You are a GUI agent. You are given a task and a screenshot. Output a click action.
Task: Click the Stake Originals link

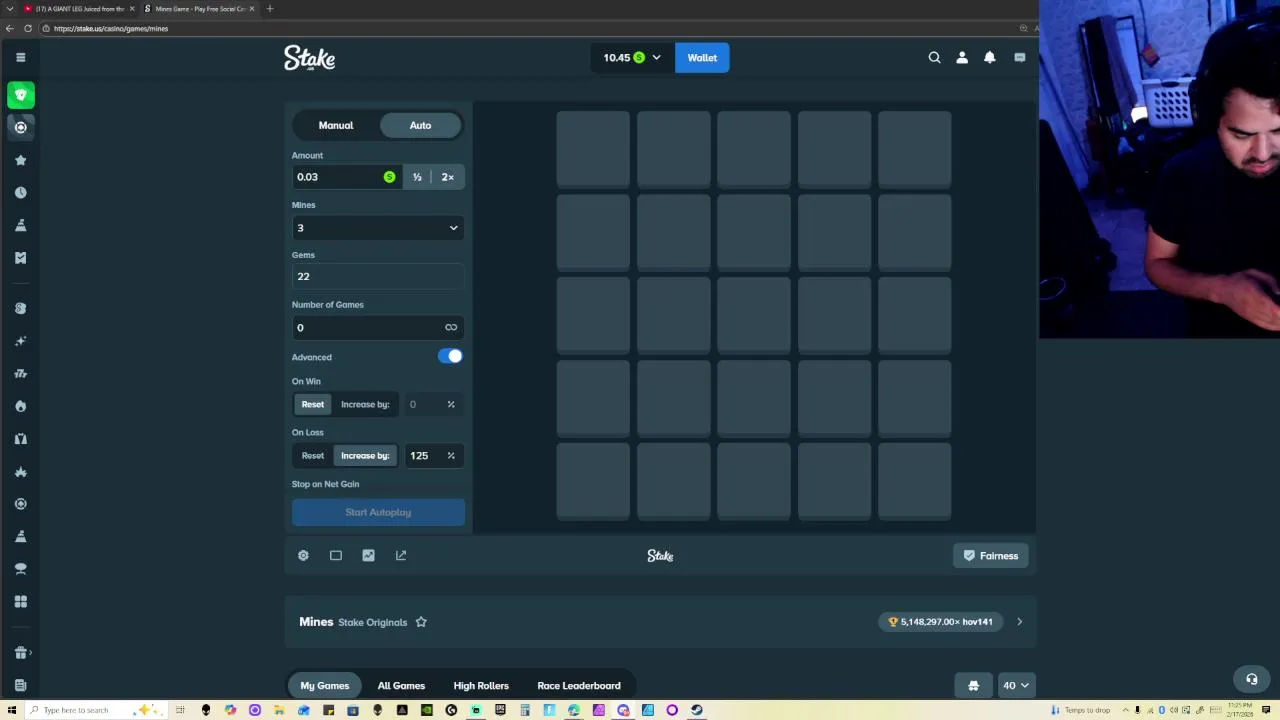[372, 622]
